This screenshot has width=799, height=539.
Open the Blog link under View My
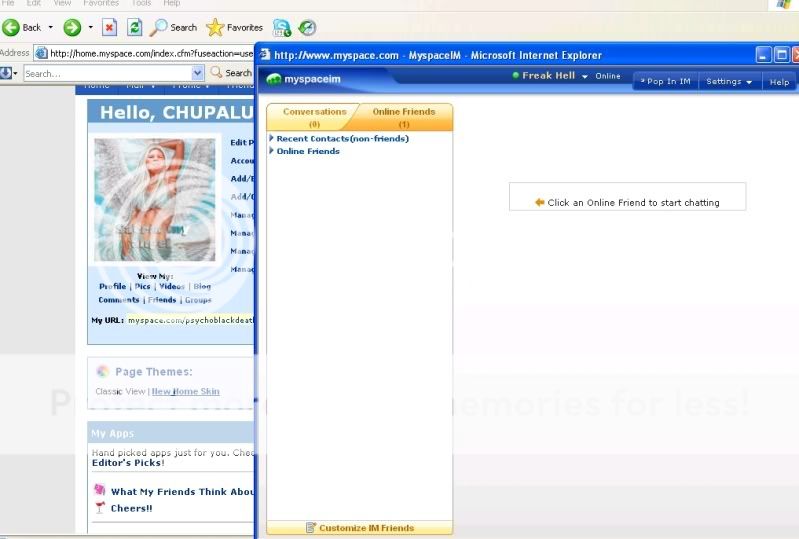[x=202, y=286]
